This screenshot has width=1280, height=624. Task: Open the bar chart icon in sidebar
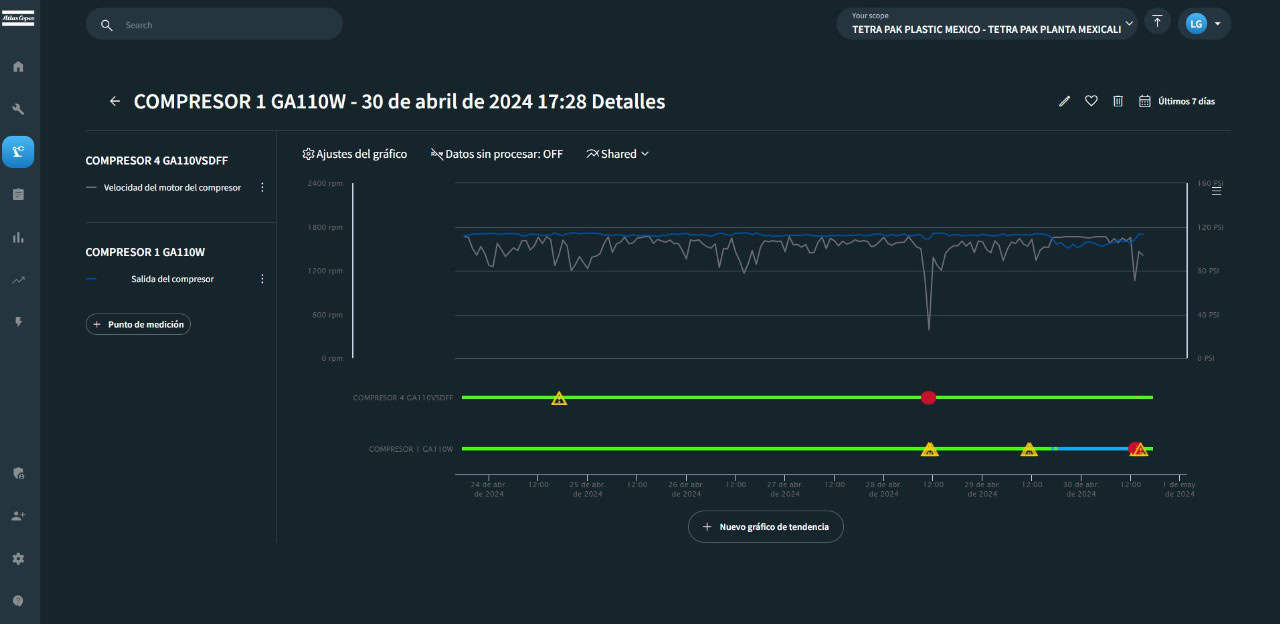18,237
